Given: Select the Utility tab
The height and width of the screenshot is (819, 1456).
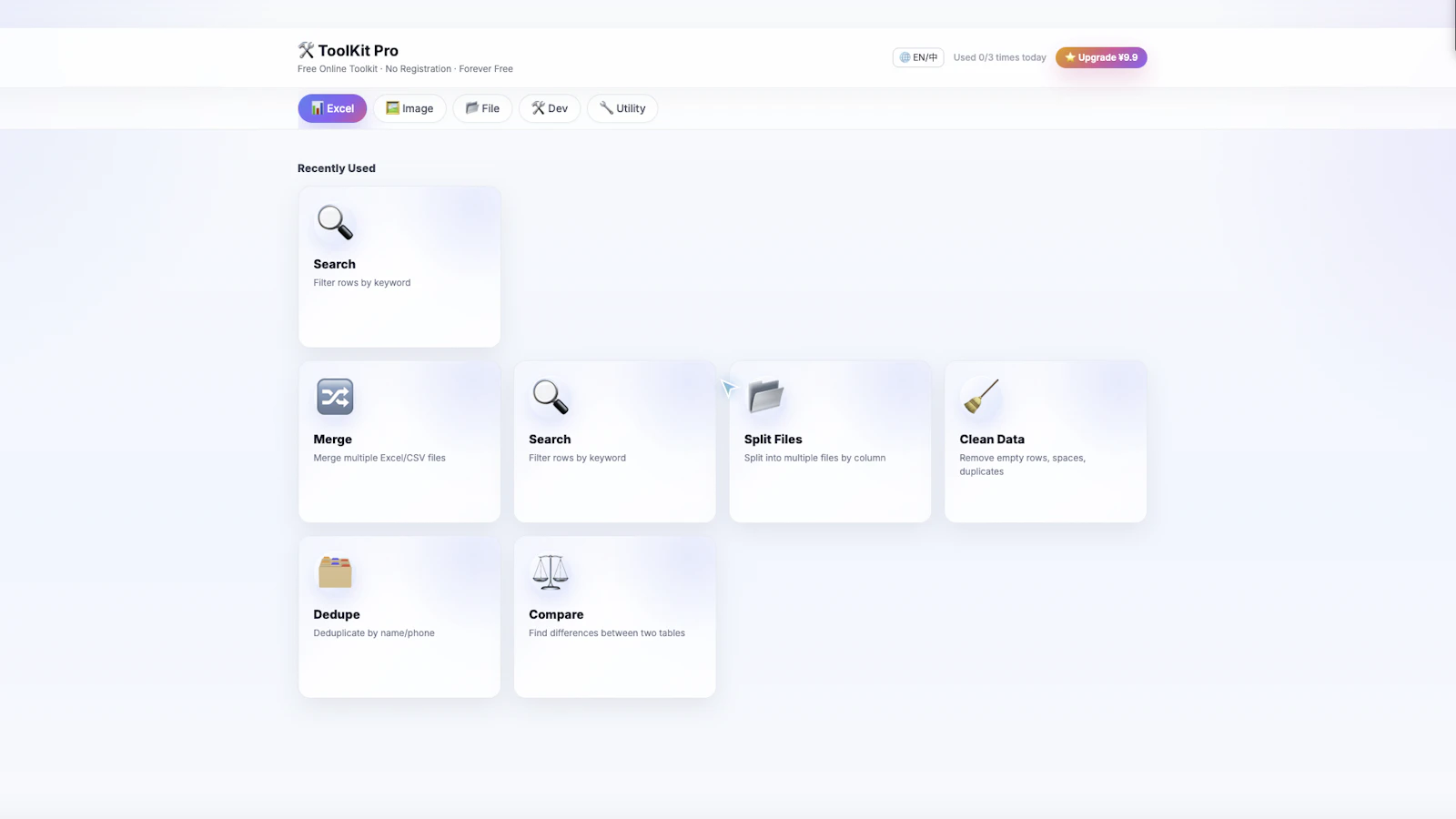Looking at the screenshot, I should pos(622,108).
